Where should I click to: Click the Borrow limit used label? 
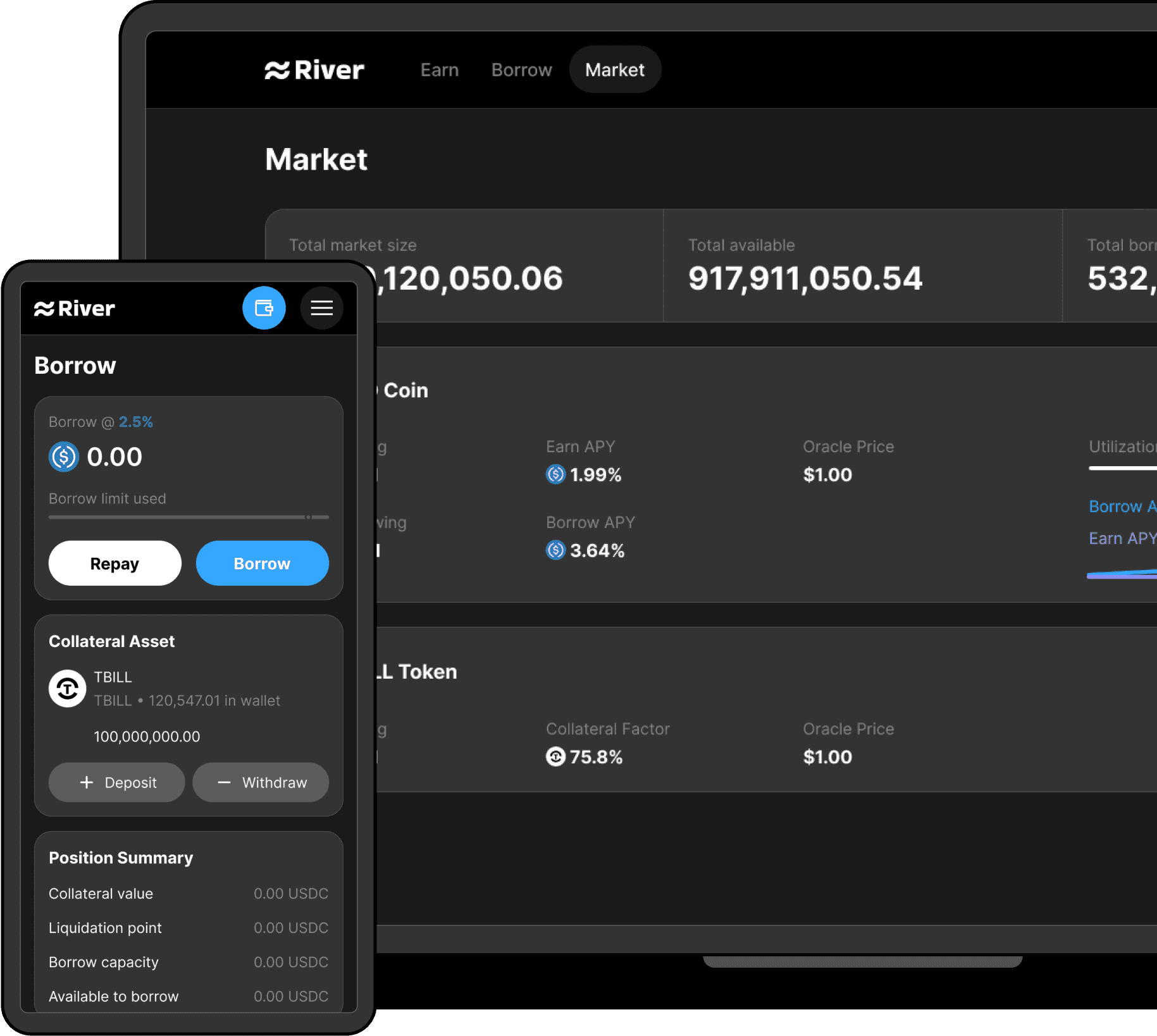108,498
